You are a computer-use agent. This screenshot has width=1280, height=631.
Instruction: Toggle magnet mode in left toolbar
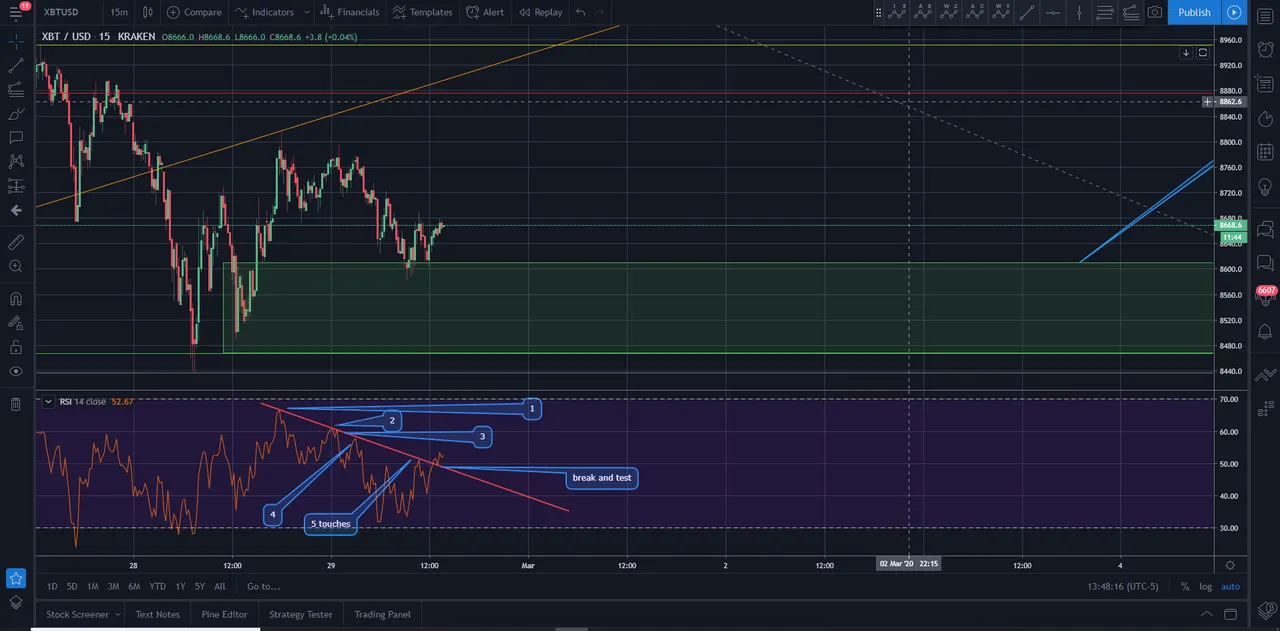tap(16, 298)
